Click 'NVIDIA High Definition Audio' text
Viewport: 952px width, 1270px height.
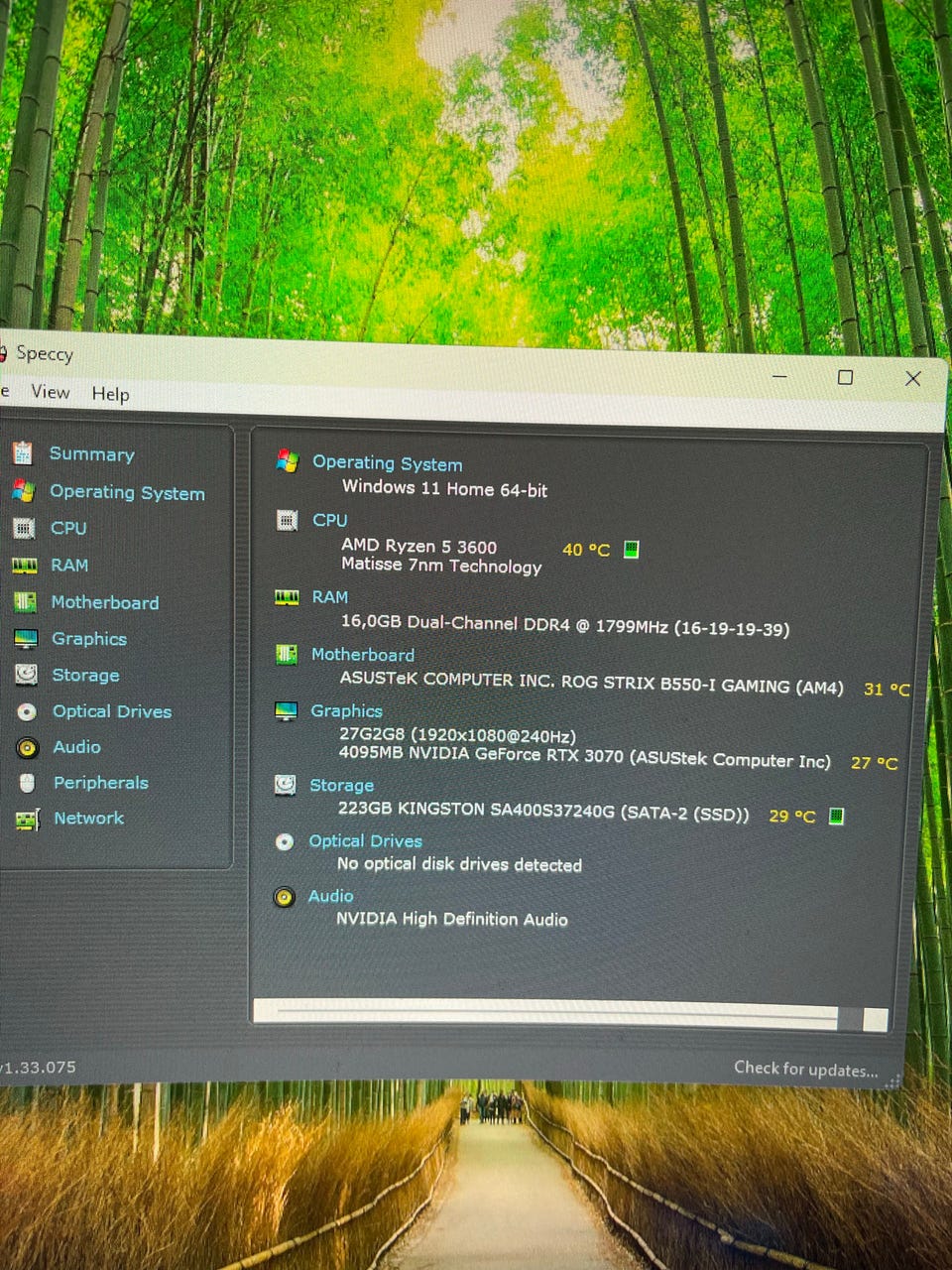(x=452, y=919)
